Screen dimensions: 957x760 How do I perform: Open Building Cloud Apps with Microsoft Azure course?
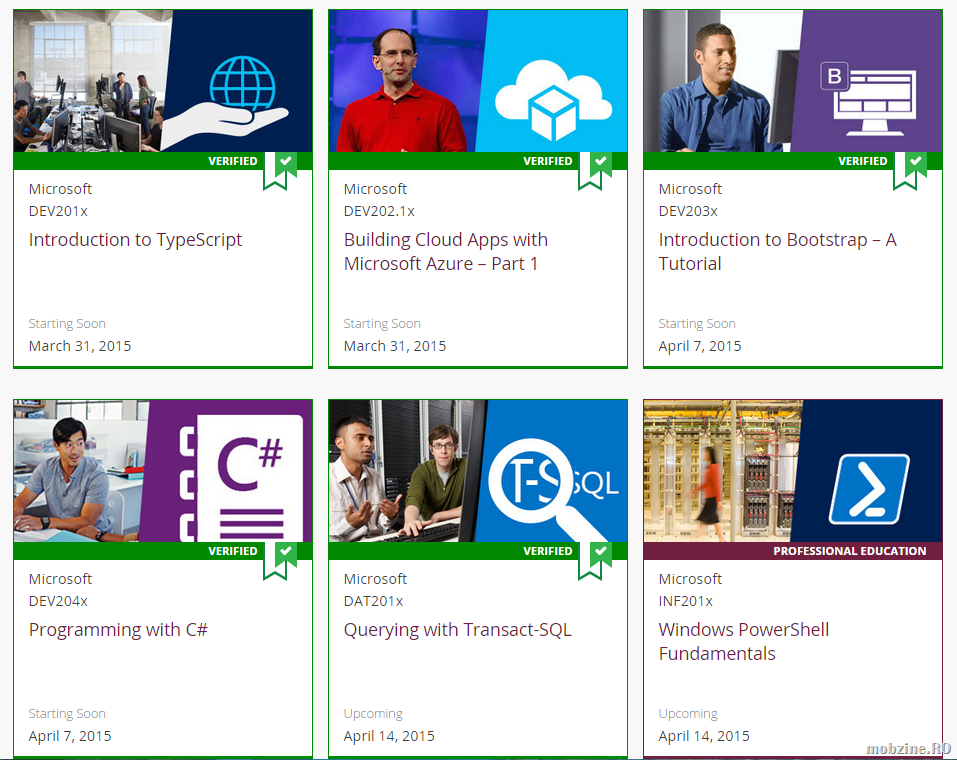tap(446, 252)
